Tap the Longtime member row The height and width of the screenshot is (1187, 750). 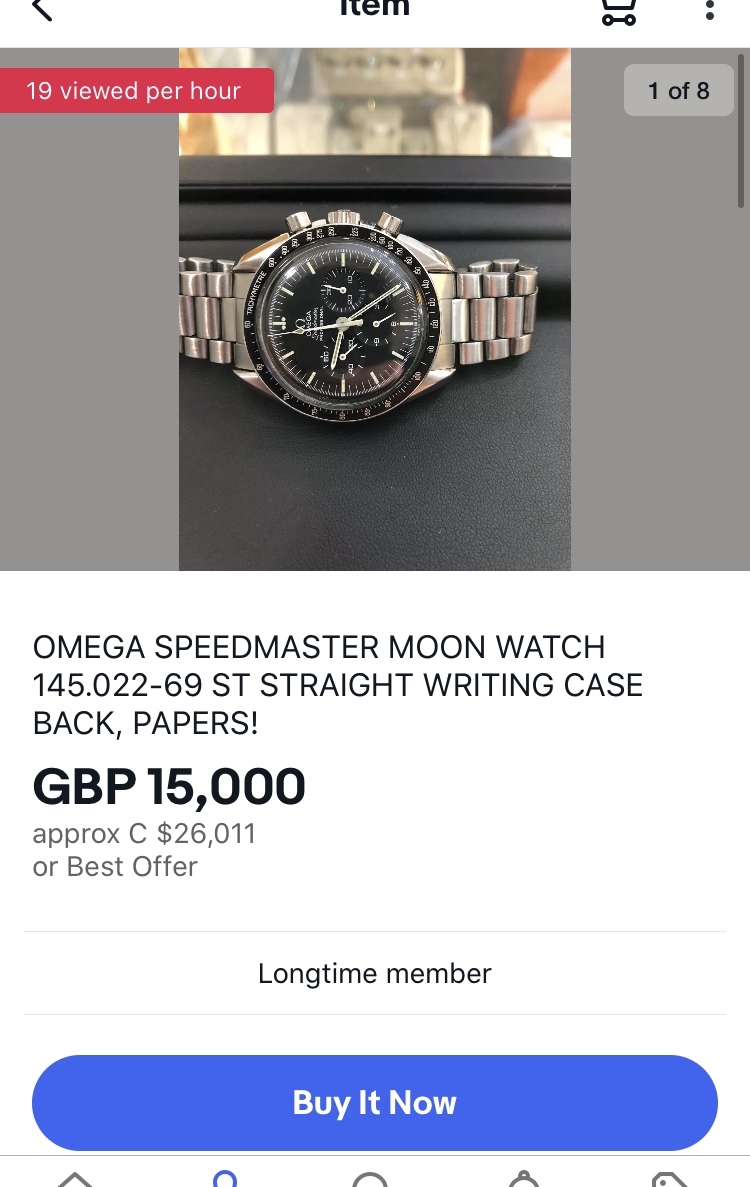click(375, 973)
